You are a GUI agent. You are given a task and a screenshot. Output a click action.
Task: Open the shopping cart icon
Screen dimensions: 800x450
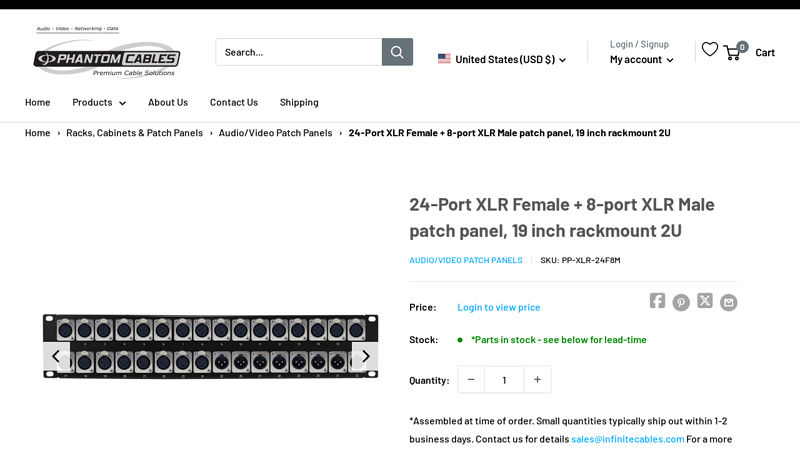(733, 51)
